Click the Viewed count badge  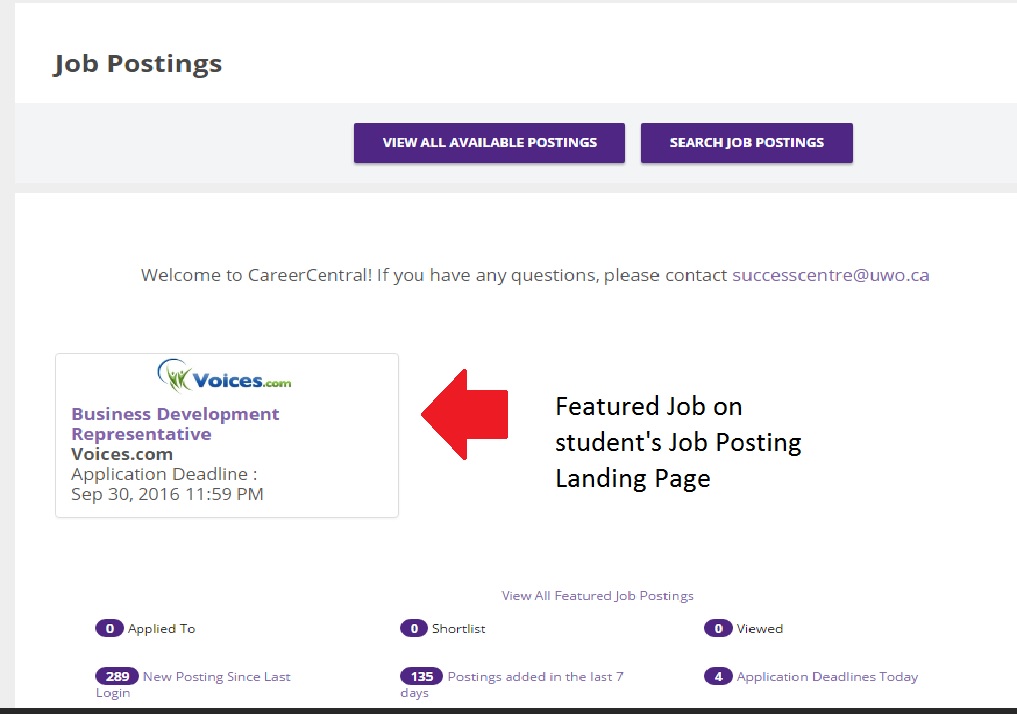(x=718, y=628)
